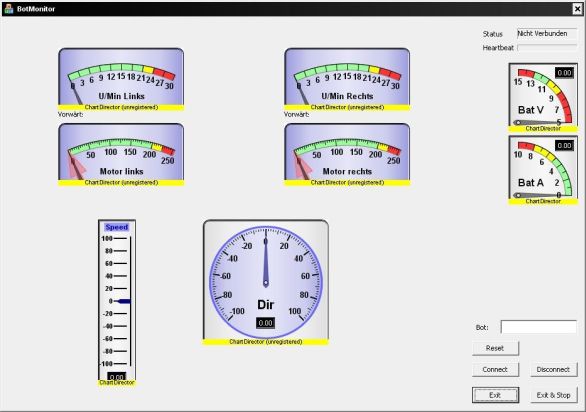
Task: Click the Vorwärt label under U/Min Links
Action: 71,114
